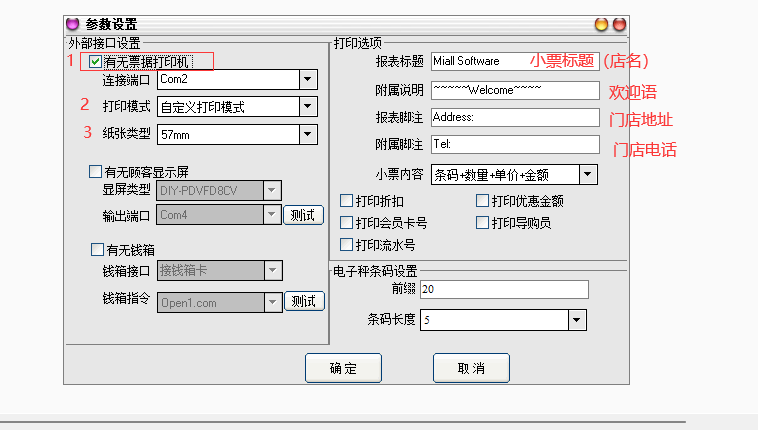Enable the 有无顾客显示屏 checkbox
This screenshot has height=430, width=758.
point(96,171)
